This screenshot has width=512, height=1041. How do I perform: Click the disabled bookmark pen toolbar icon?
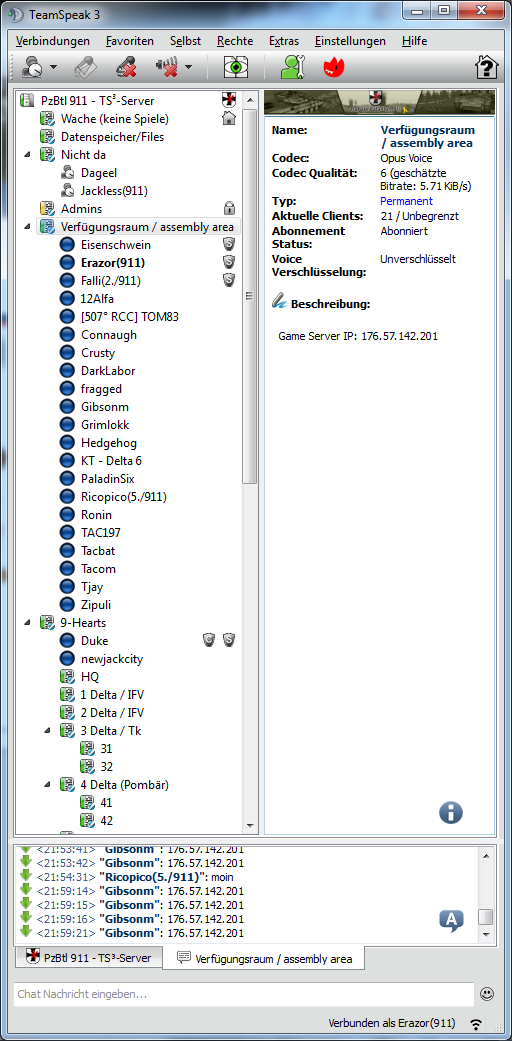click(x=86, y=66)
